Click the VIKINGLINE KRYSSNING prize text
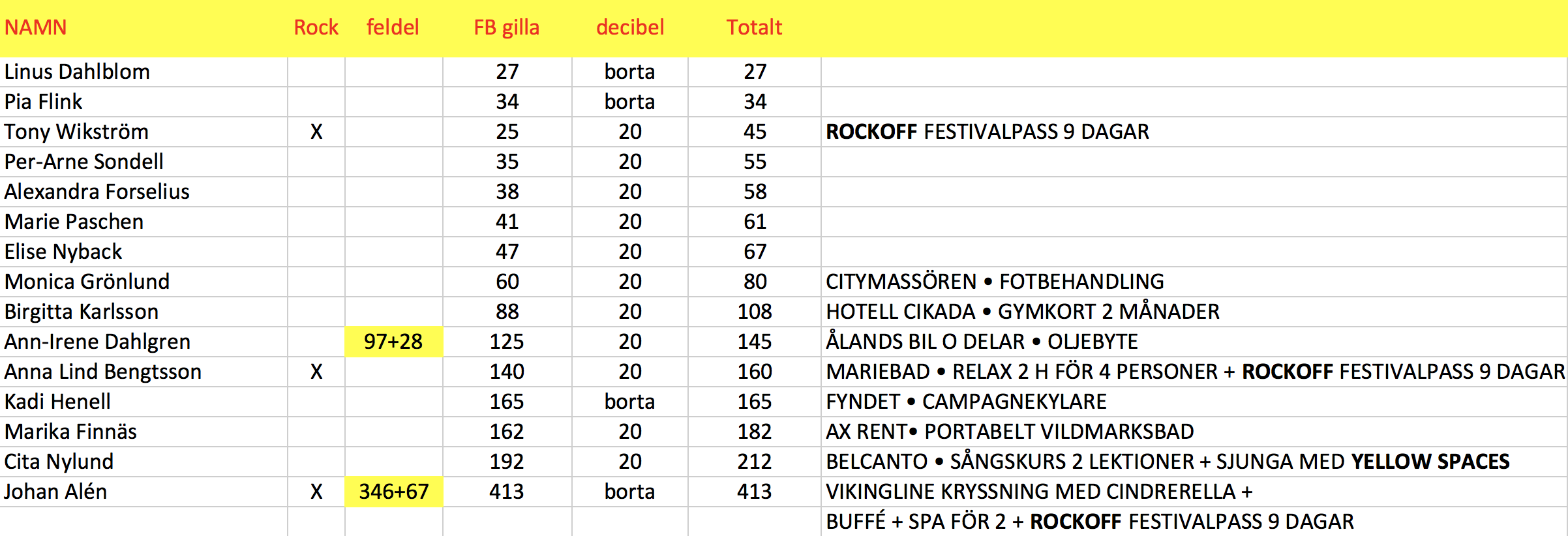Image resolution: width=1568 pixels, height=536 pixels. tap(1039, 492)
